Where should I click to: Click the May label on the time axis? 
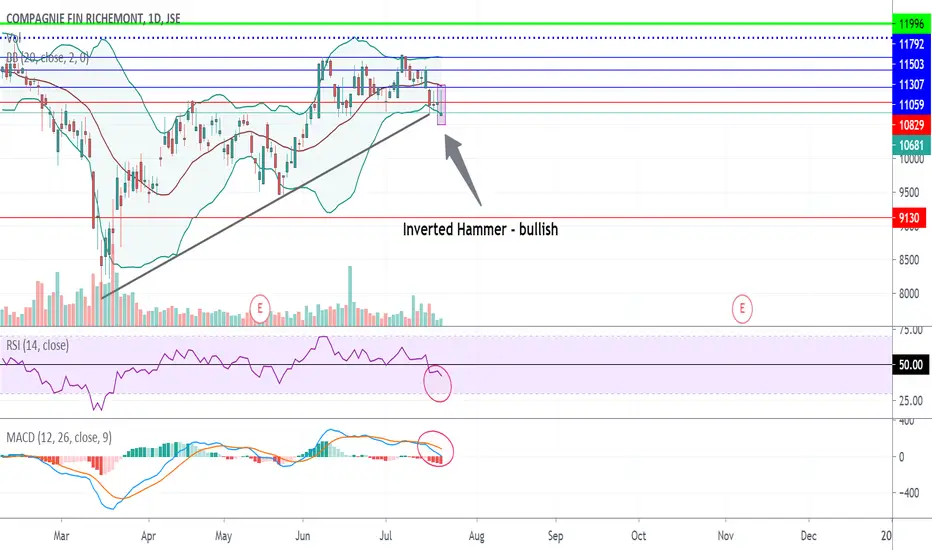223,536
